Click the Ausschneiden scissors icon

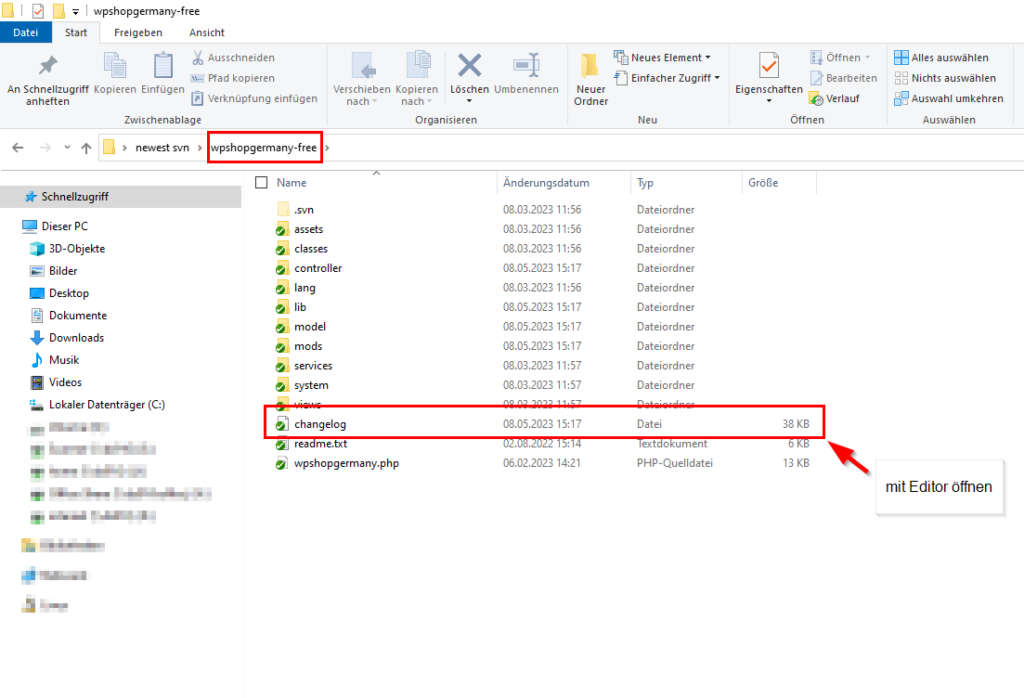pyautogui.click(x=198, y=57)
